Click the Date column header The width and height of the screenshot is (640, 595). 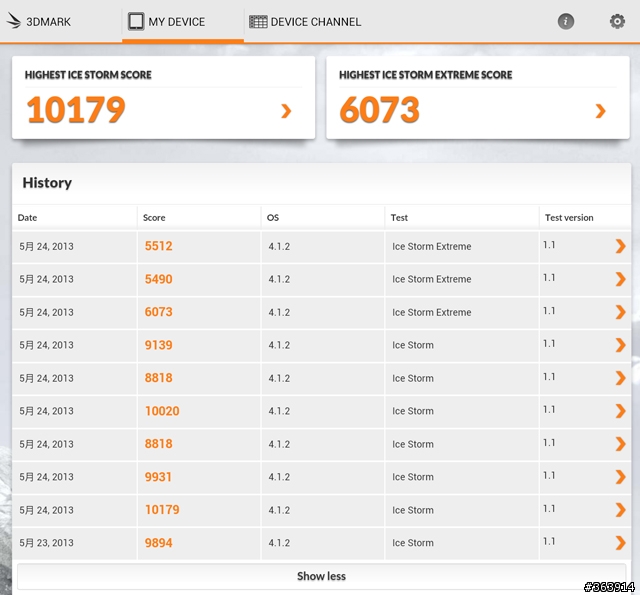pyautogui.click(x=27, y=218)
